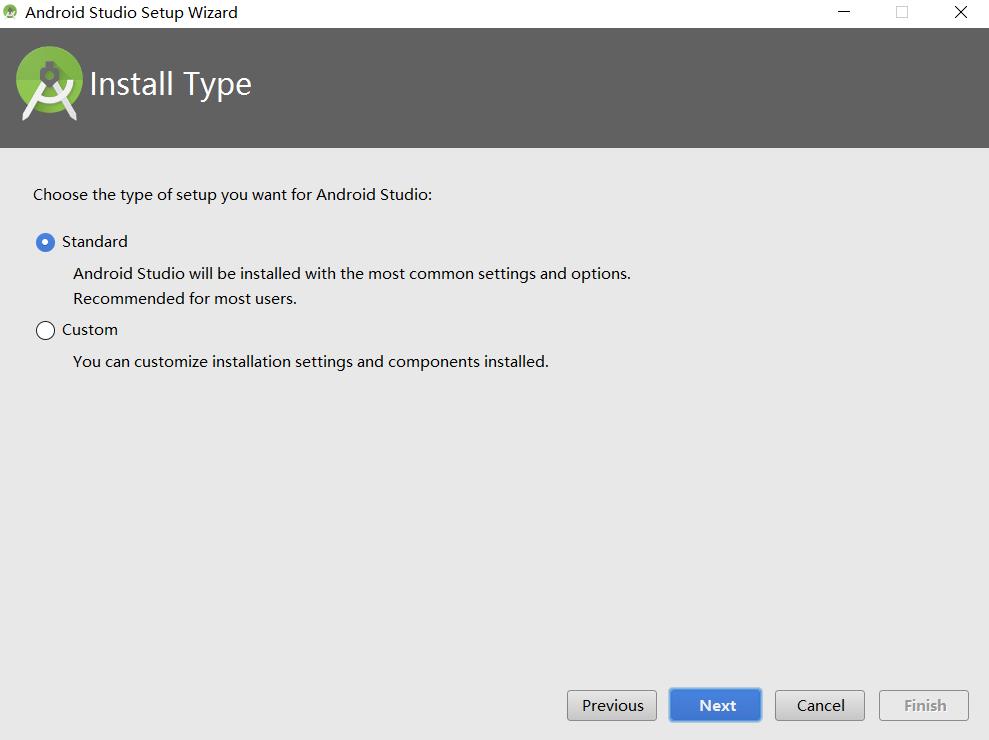Click the greyed-out Finish button
The height and width of the screenshot is (740, 989).
(x=924, y=705)
